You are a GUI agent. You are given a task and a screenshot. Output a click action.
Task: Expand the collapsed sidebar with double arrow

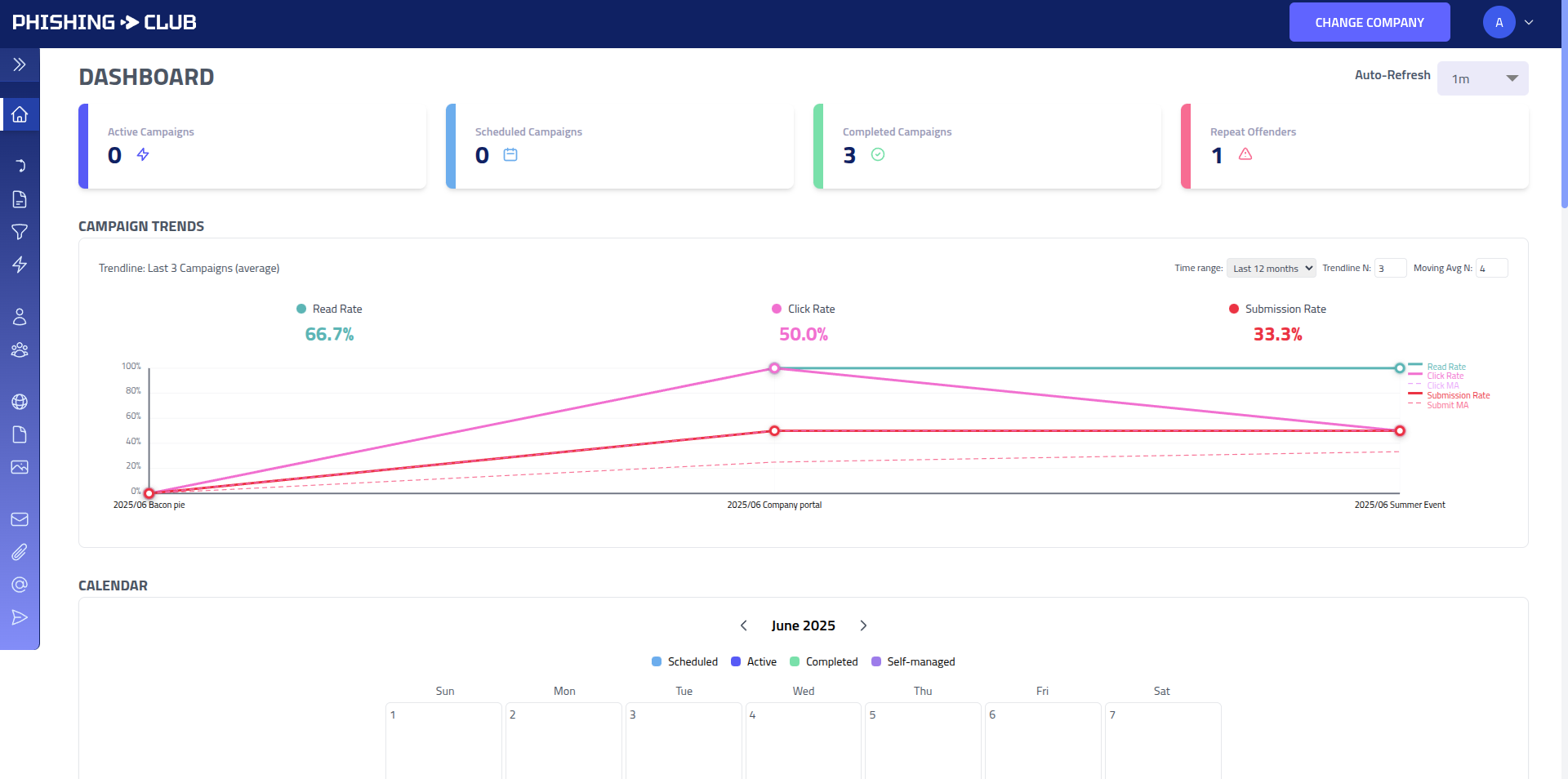(20, 65)
